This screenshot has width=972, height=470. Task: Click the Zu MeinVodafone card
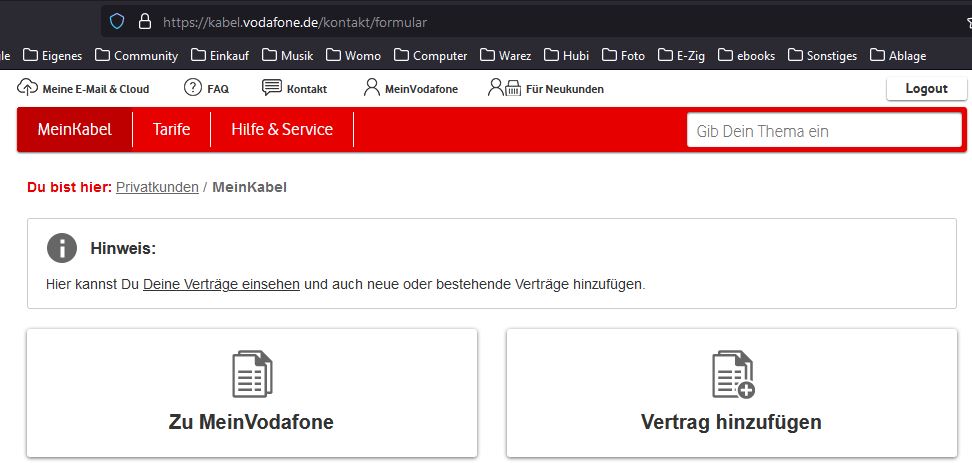pyautogui.click(x=252, y=393)
